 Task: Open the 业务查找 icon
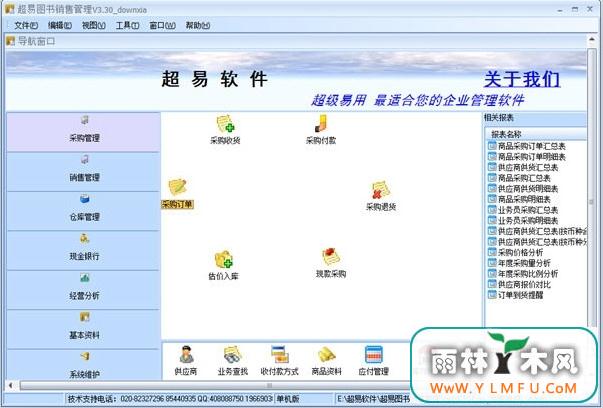pos(233,360)
